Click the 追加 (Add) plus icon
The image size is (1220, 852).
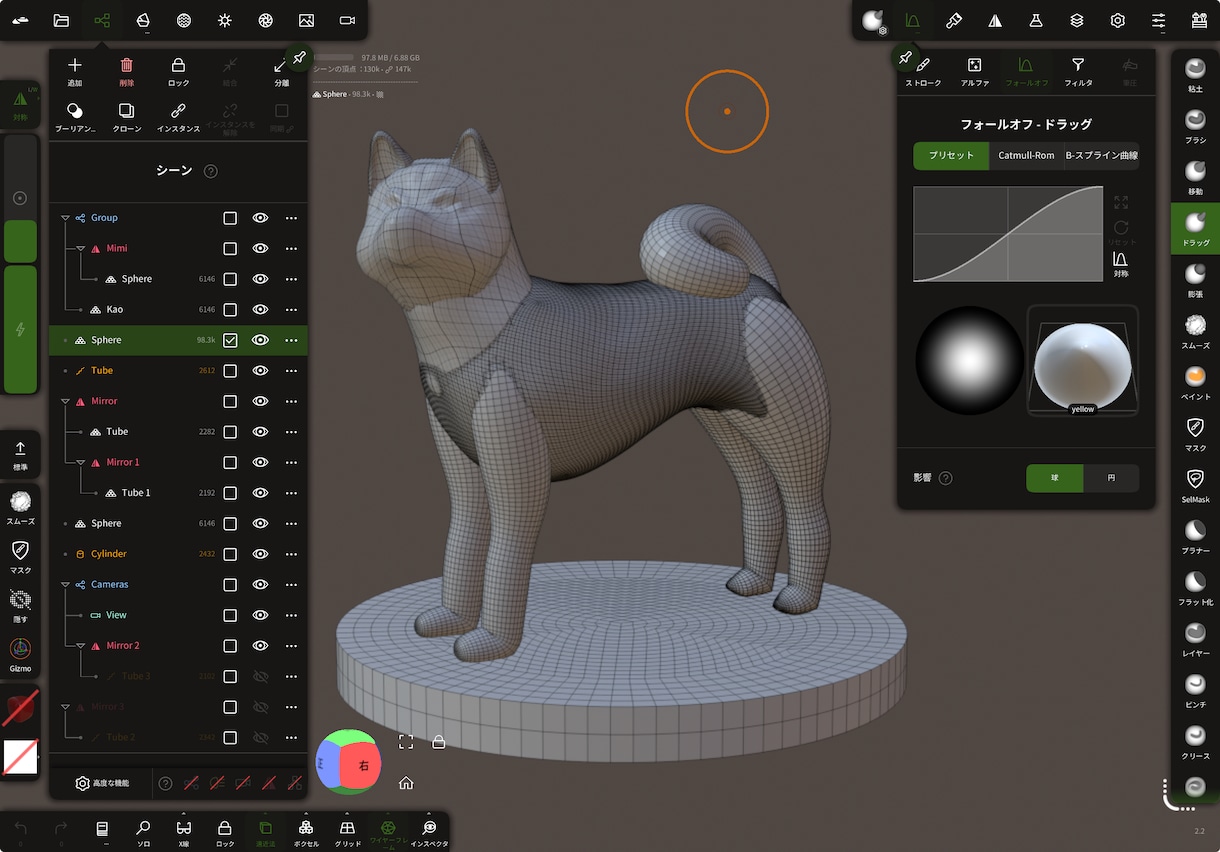coord(75,72)
